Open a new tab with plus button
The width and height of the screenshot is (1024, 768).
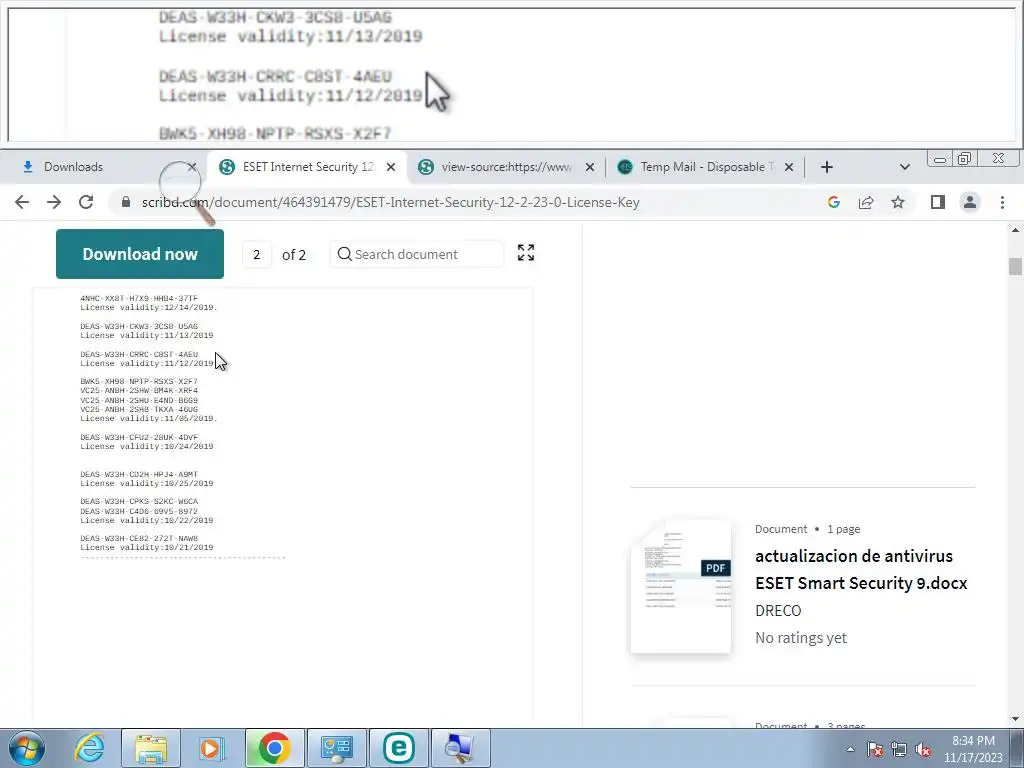[827, 167]
